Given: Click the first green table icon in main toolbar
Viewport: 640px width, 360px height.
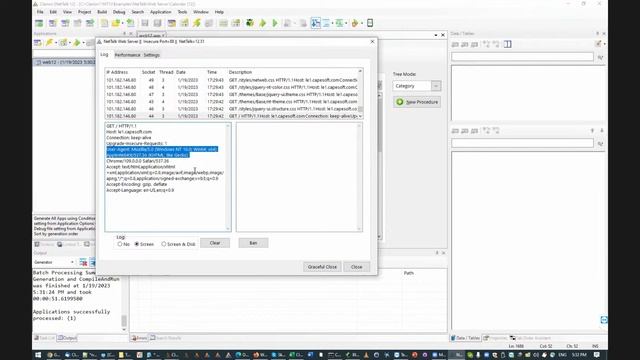Looking at the screenshot, I should pos(39,23).
